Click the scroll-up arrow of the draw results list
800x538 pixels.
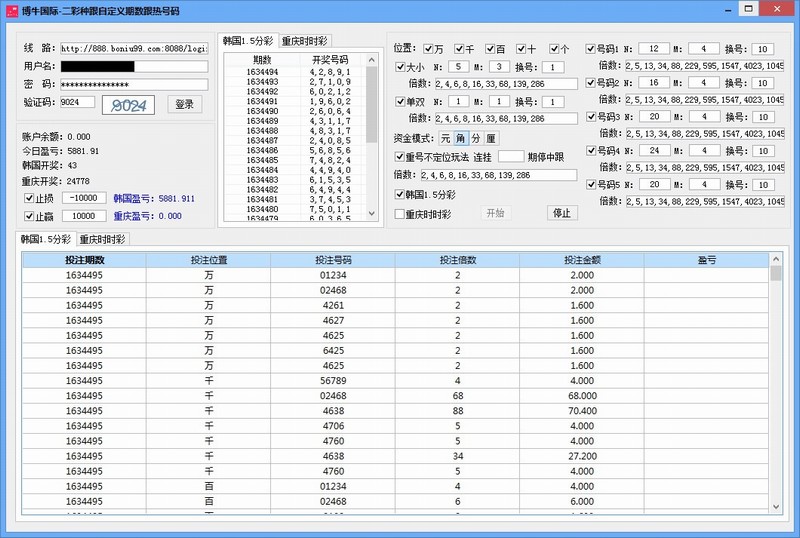372,61
